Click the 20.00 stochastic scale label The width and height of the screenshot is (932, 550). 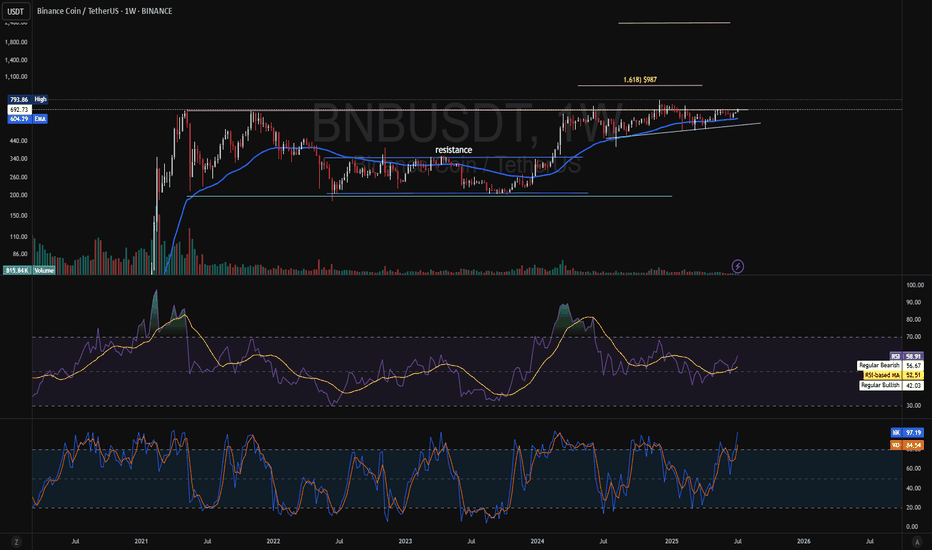click(x=912, y=508)
